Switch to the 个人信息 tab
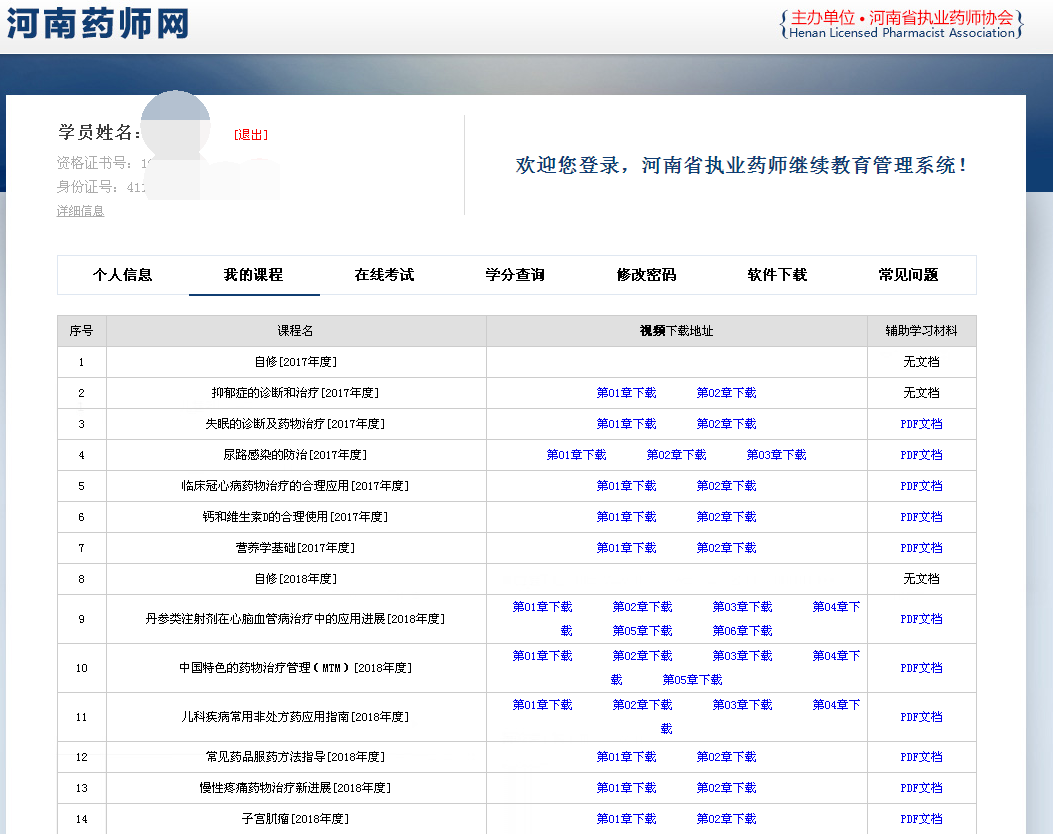Image resolution: width=1053 pixels, height=834 pixels. [x=123, y=275]
